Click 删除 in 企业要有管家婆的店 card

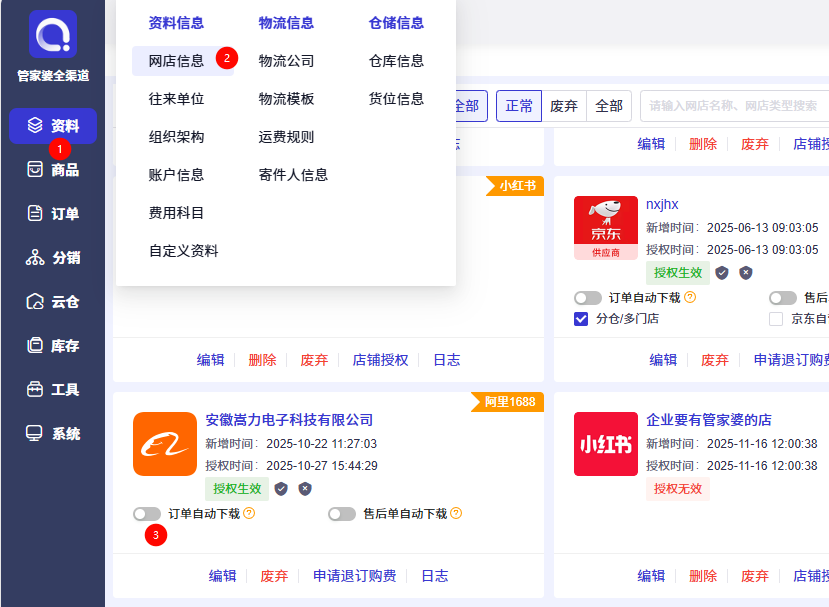point(703,576)
